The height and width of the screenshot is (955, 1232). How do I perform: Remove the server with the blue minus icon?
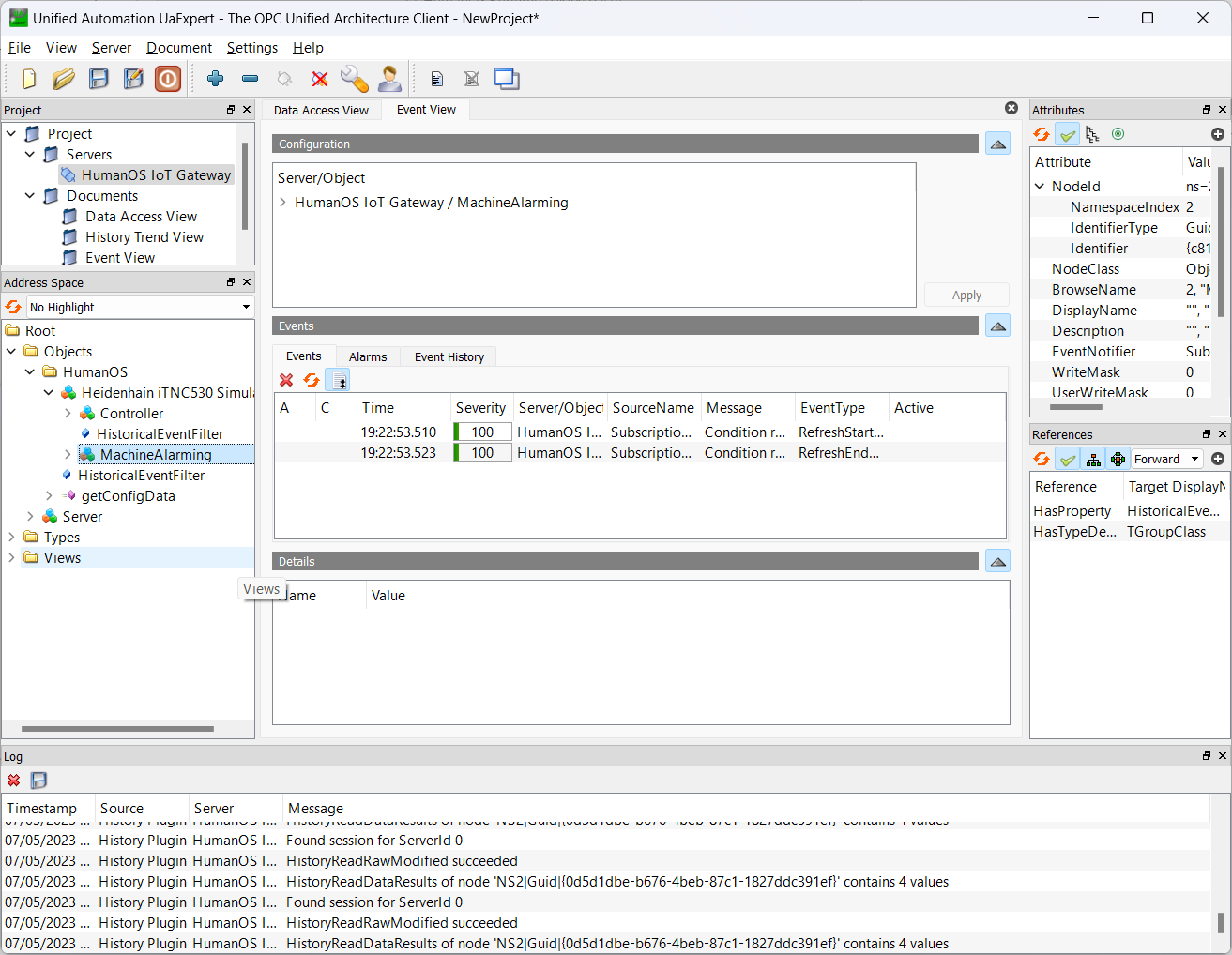point(250,79)
